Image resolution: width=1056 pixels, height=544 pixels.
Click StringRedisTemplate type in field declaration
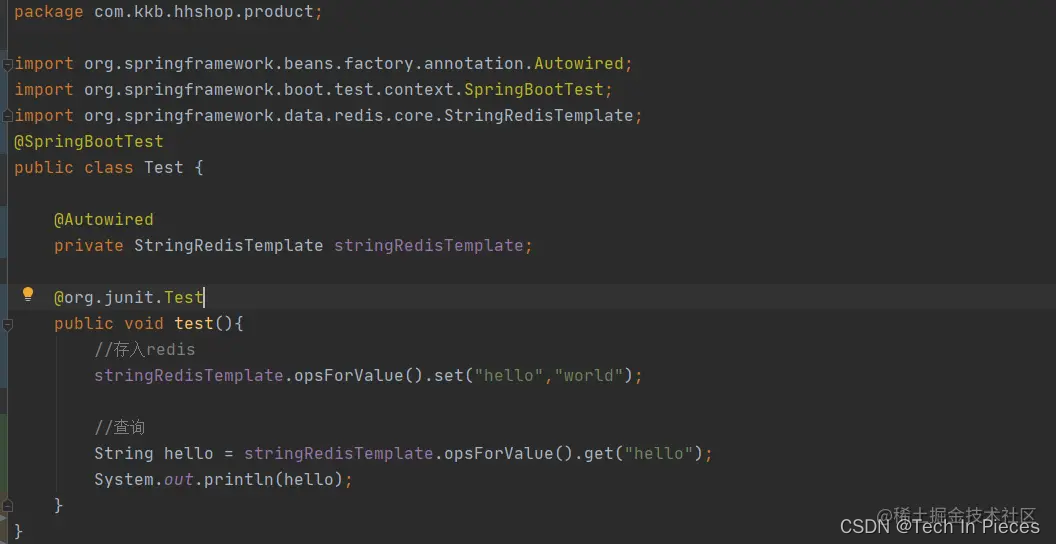(229, 246)
